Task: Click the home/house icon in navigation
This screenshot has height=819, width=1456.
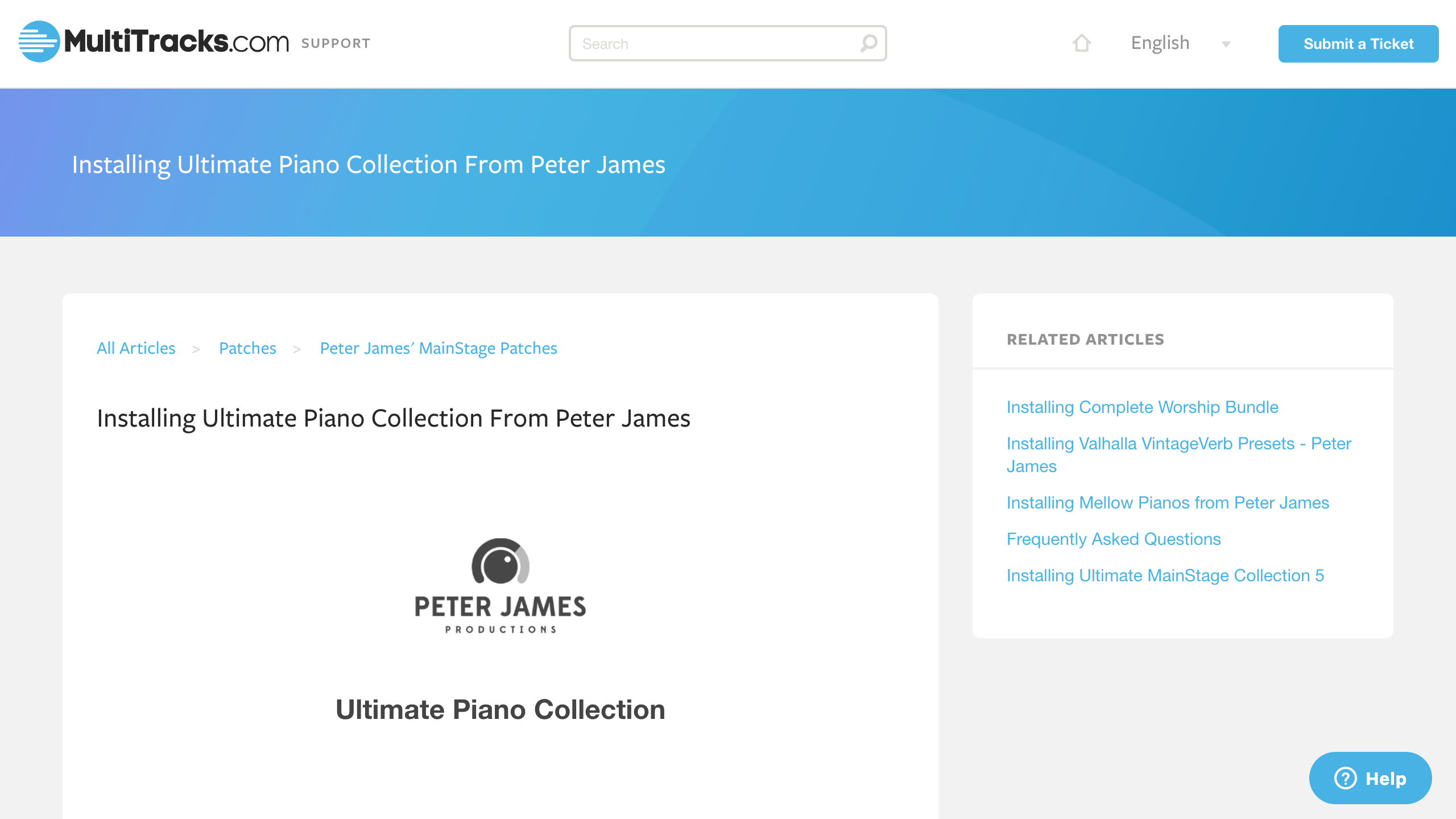Action: (x=1082, y=43)
